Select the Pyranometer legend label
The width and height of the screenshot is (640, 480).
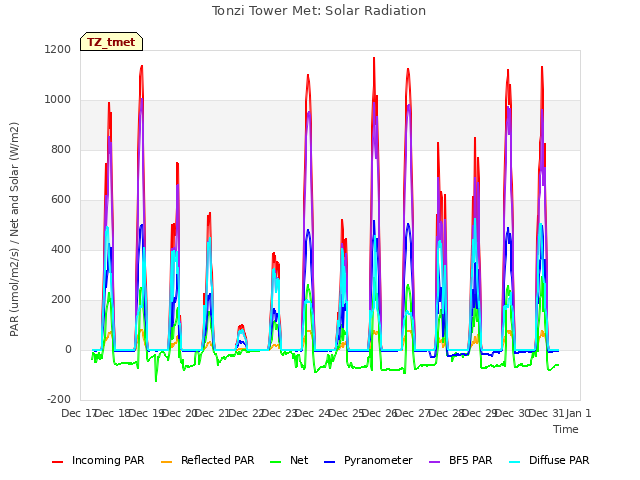pos(378,460)
